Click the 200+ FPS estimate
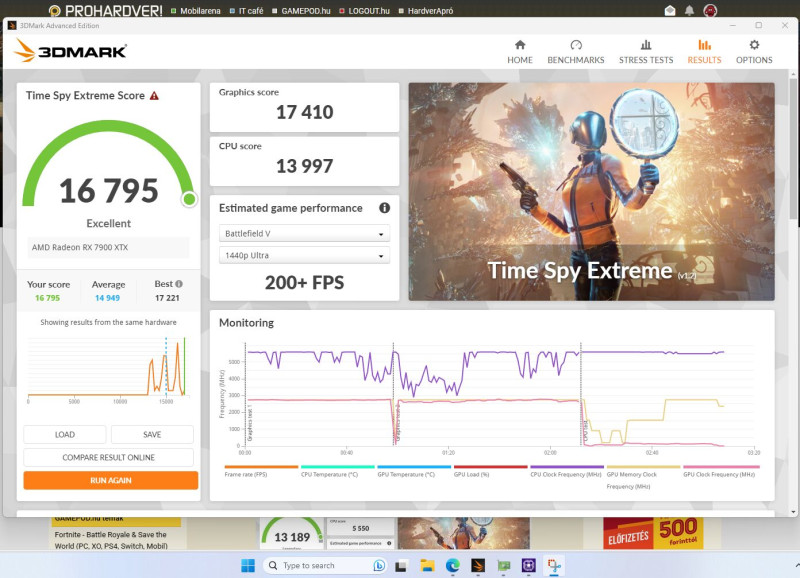The height and width of the screenshot is (578, 800). (305, 283)
